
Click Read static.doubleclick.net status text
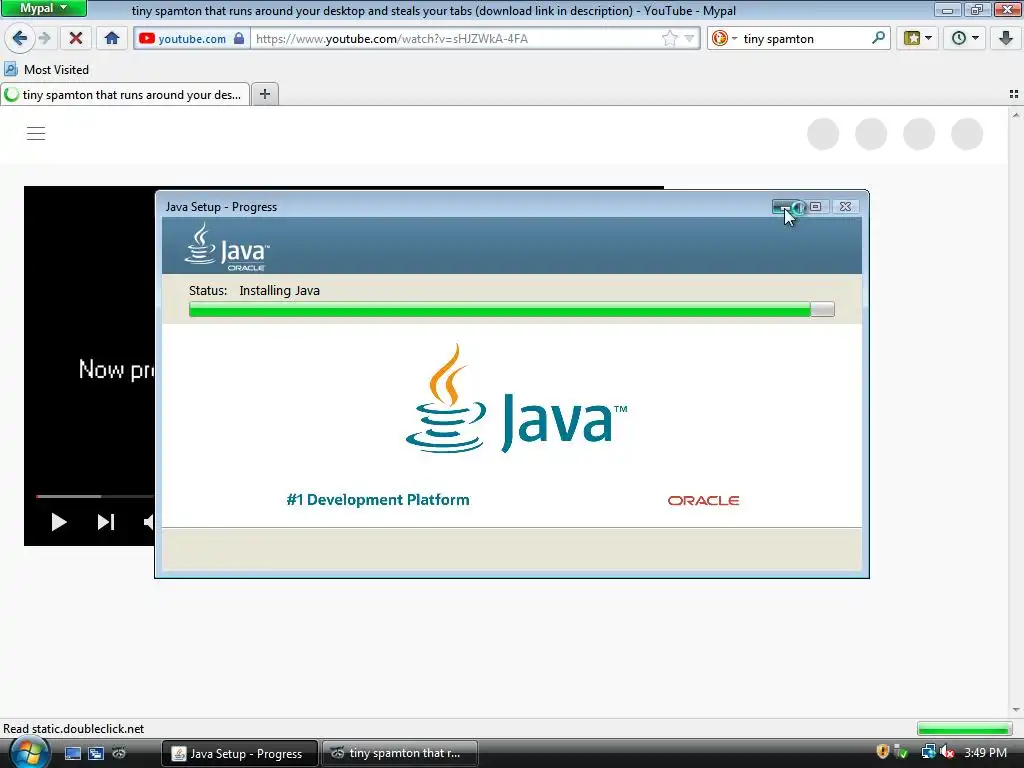pos(74,728)
